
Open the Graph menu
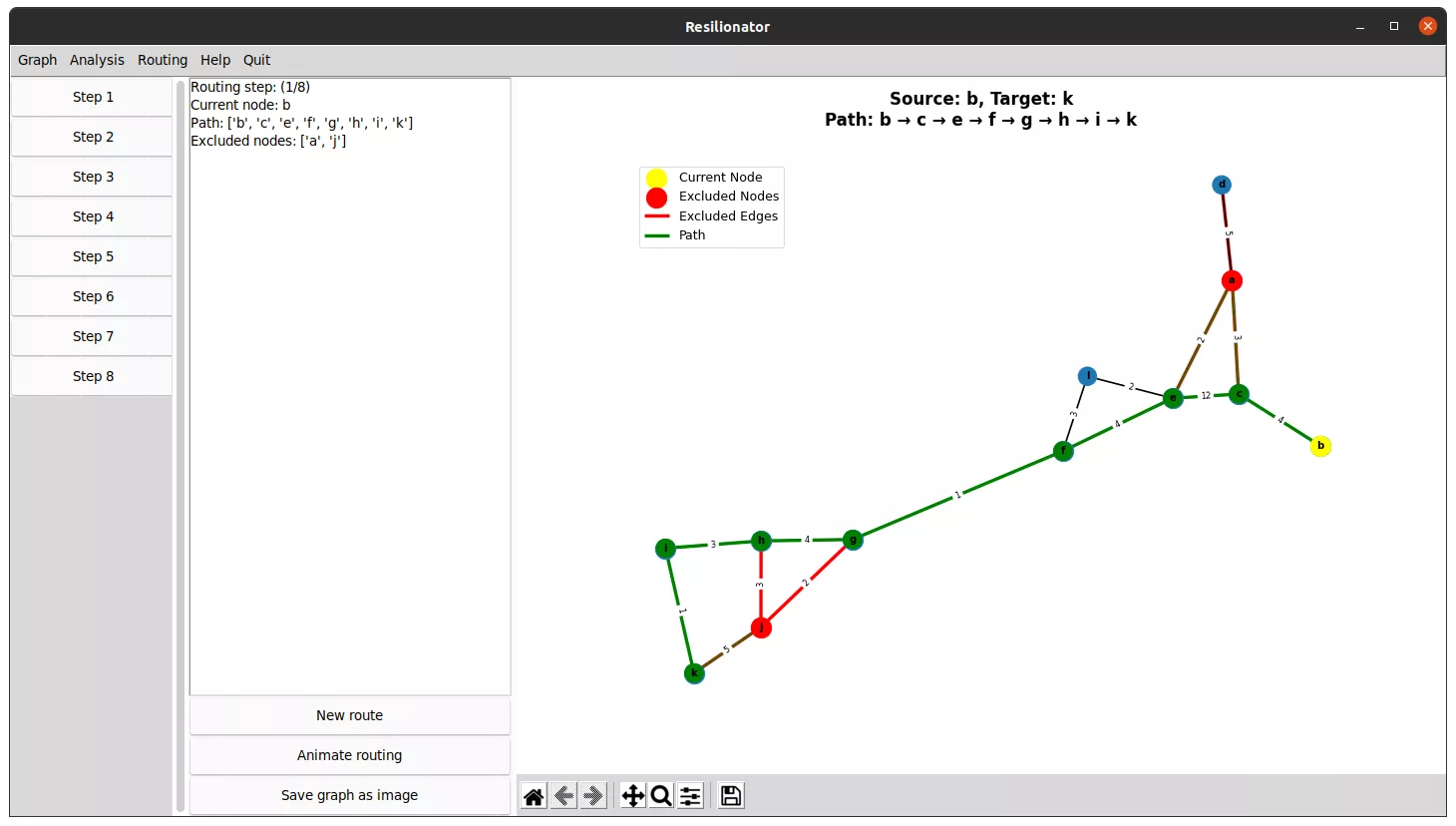click(x=38, y=60)
